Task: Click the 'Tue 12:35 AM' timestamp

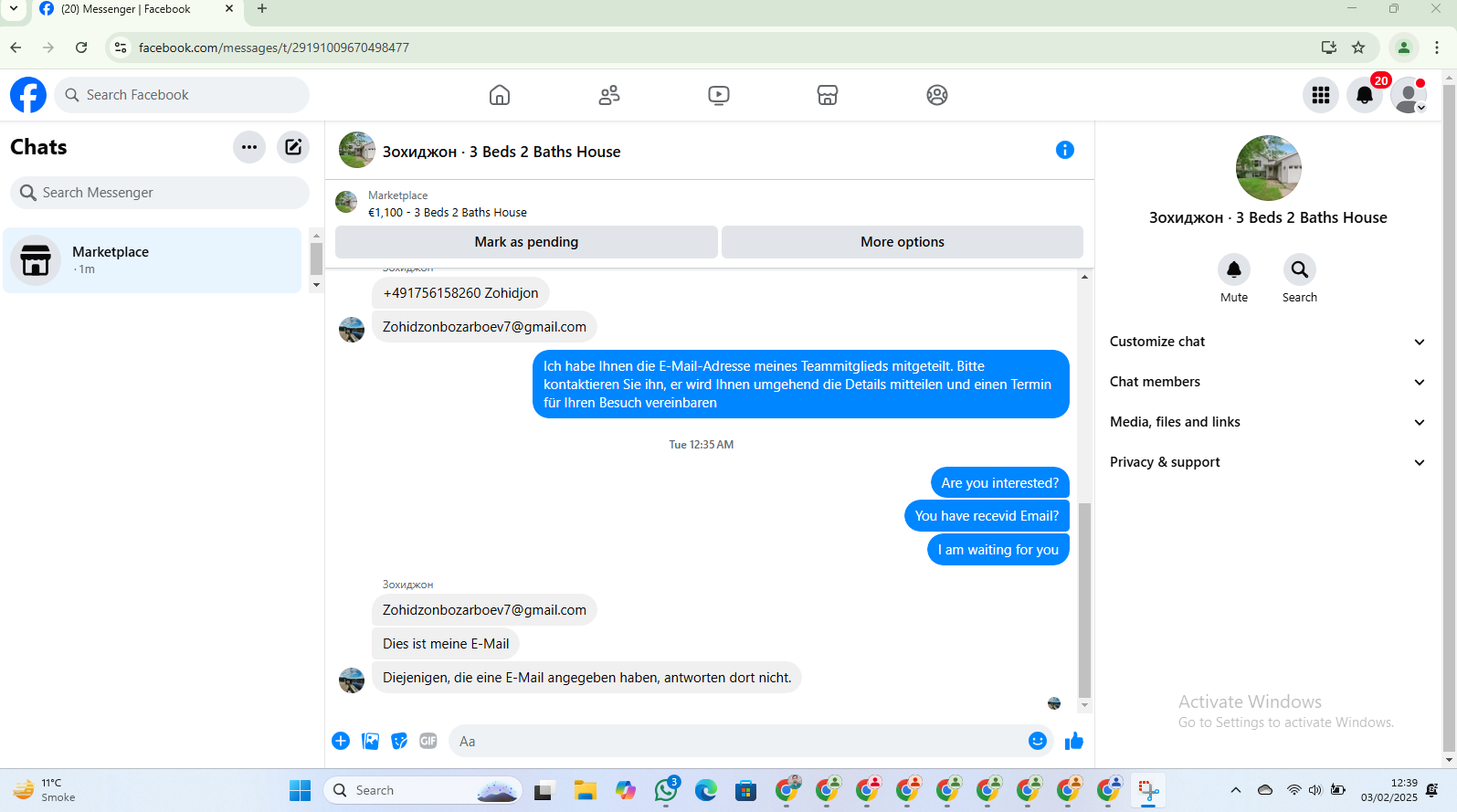Action: click(x=702, y=445)
